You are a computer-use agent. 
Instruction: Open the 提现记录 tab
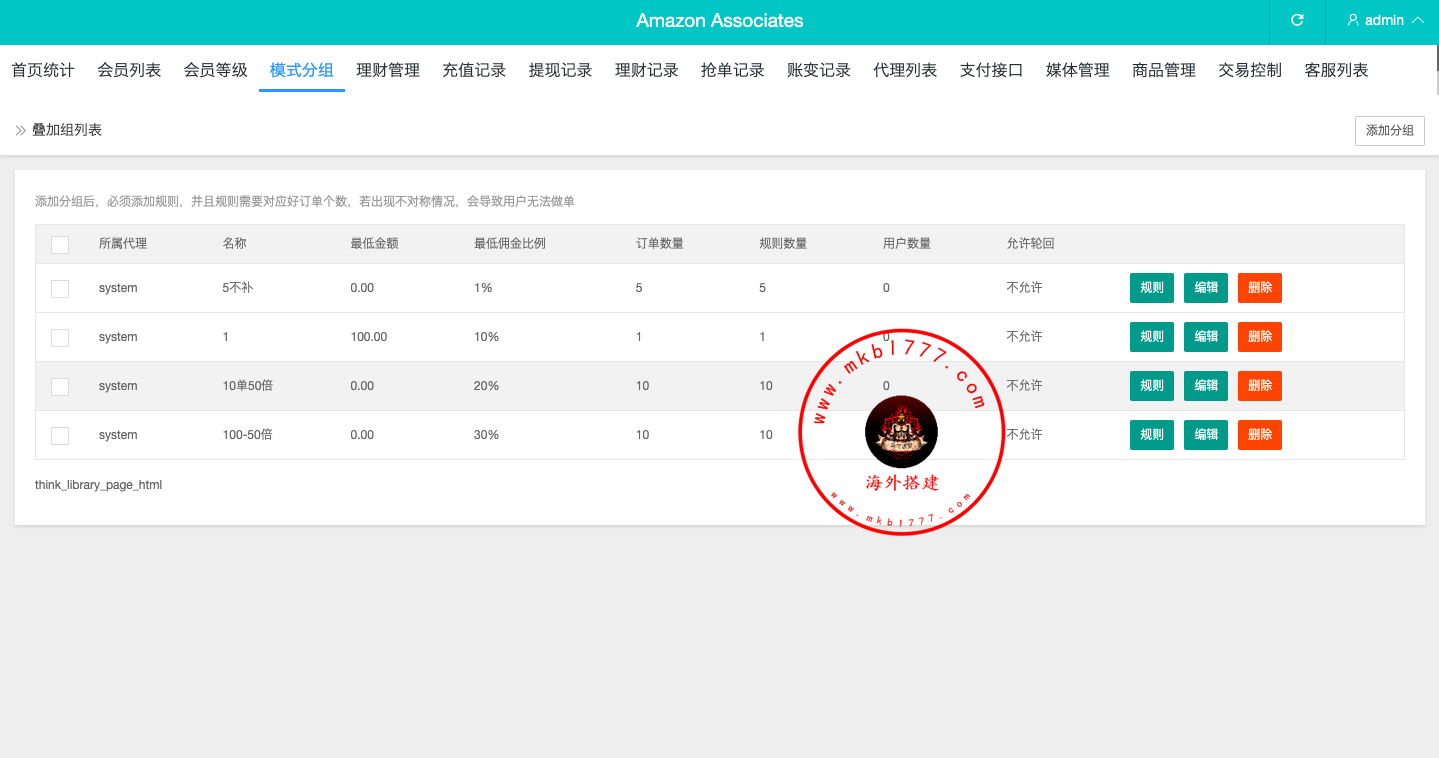560,70
